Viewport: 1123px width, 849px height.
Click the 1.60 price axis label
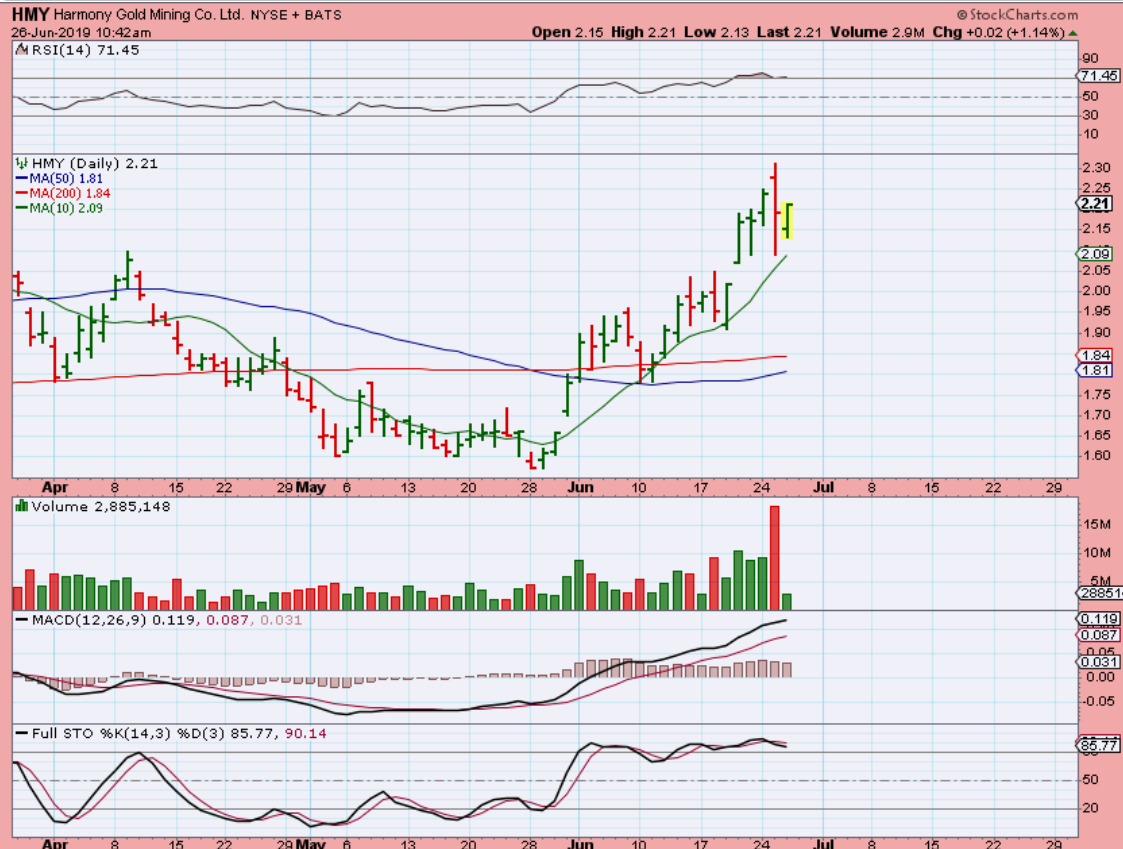coord(1096,456)
